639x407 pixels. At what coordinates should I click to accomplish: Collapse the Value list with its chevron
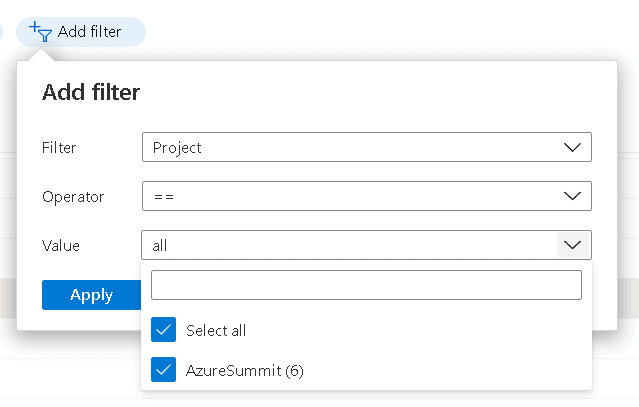pyautogui.click(x=573, y=245)
